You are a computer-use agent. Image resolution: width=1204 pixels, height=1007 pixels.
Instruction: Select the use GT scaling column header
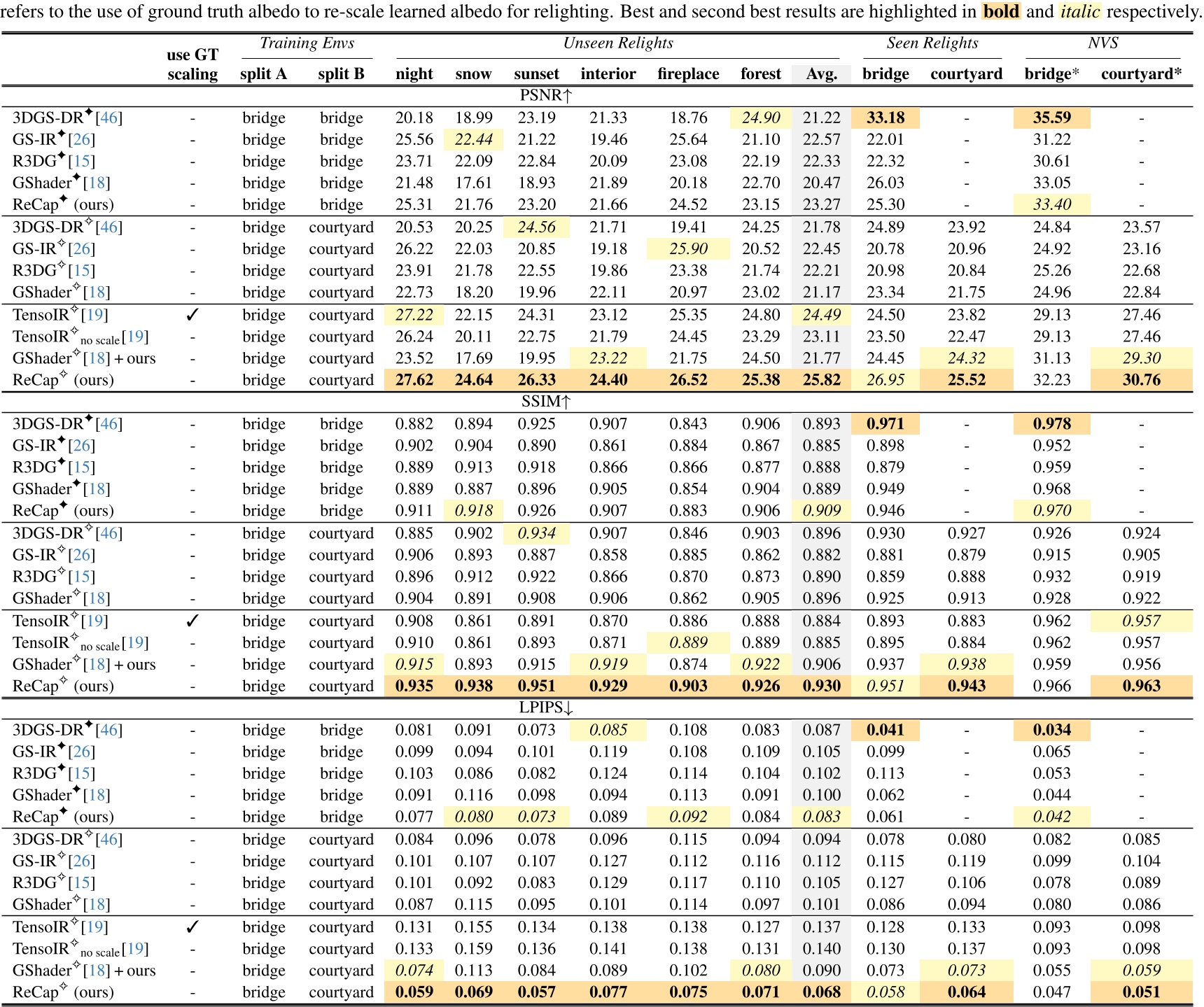click(192, 64)
